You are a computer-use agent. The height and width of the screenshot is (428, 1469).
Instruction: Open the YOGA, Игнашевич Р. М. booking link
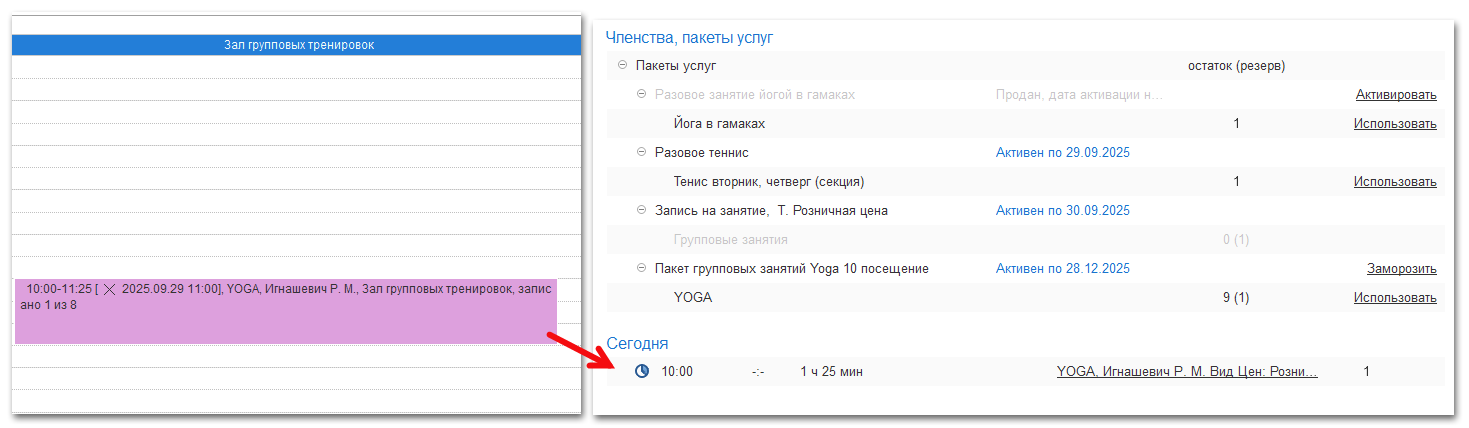tap(1186, 372)
